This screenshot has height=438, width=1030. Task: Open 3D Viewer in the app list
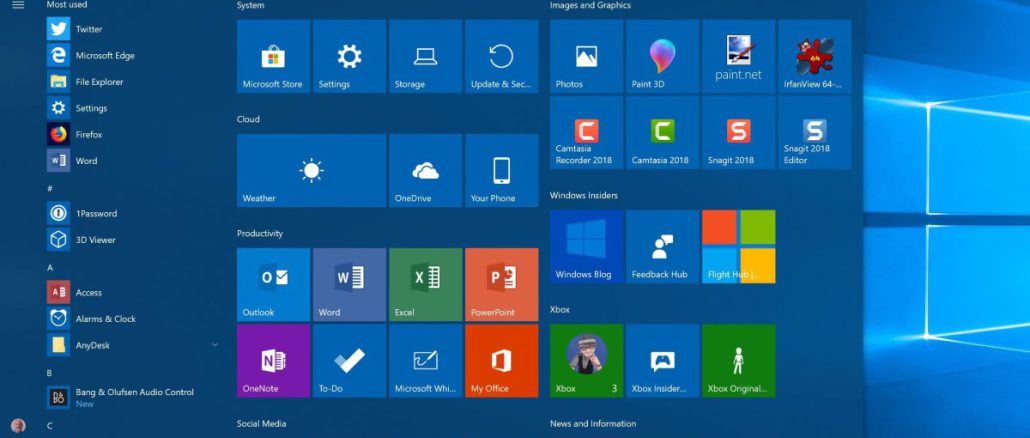(132, 240)
